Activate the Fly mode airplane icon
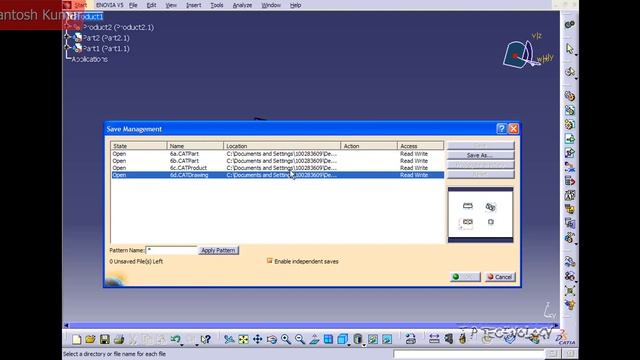Viewport: 640px width, 360px height. [x=229, y=339]
